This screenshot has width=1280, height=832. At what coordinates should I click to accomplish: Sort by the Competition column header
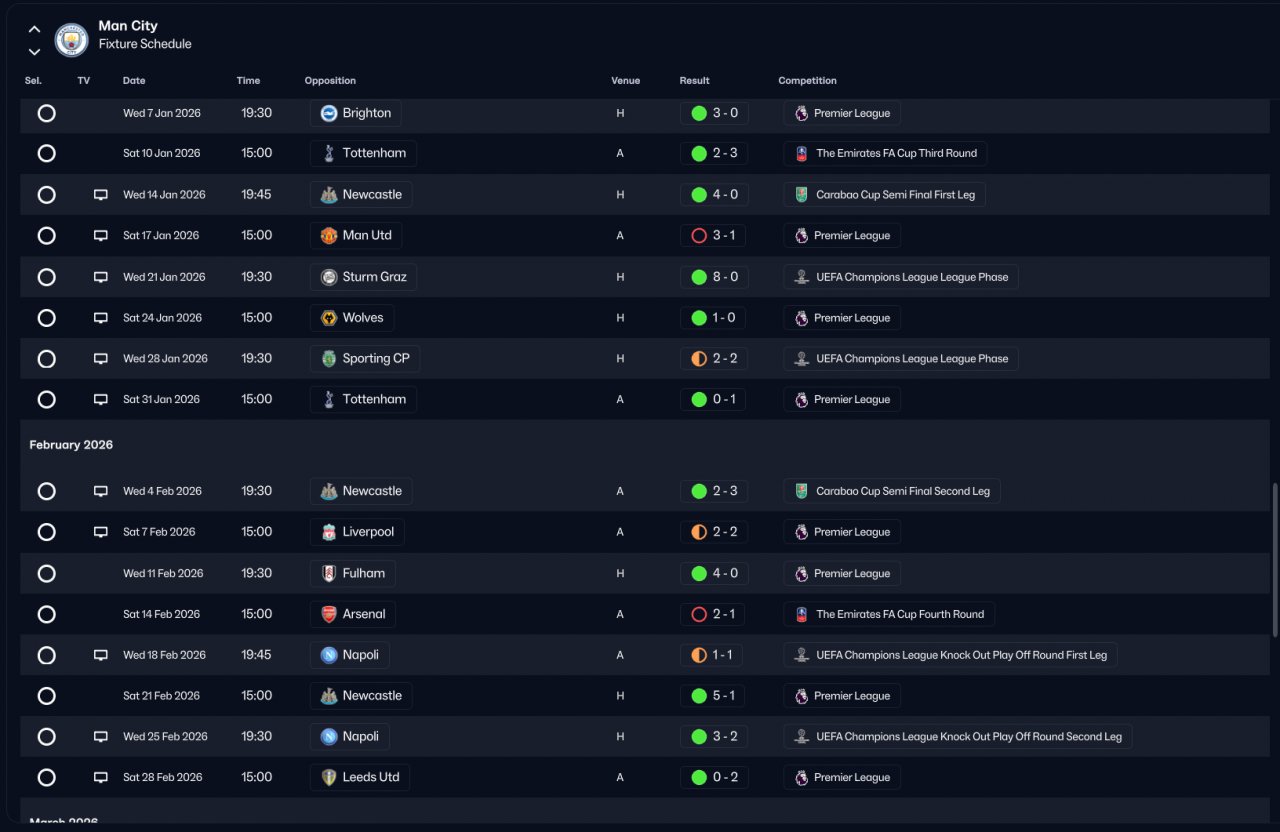(x=807, y=81)
